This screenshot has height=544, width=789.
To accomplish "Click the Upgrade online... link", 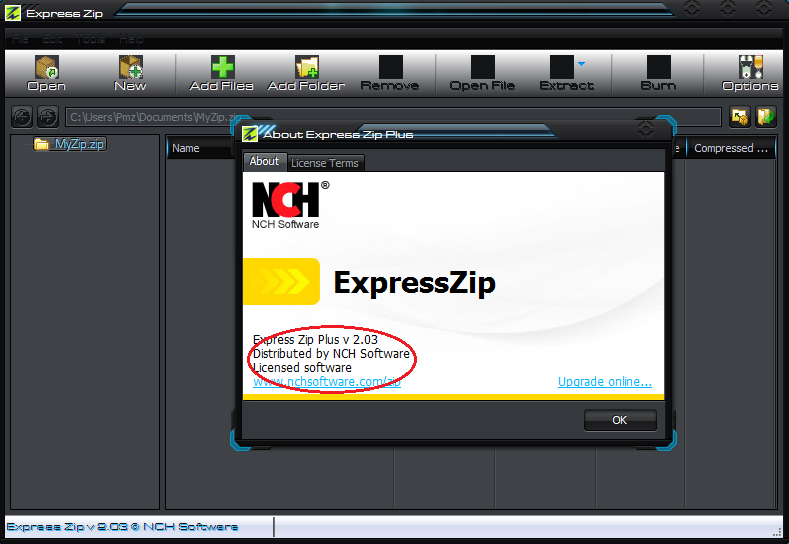I will pos(605,382).
